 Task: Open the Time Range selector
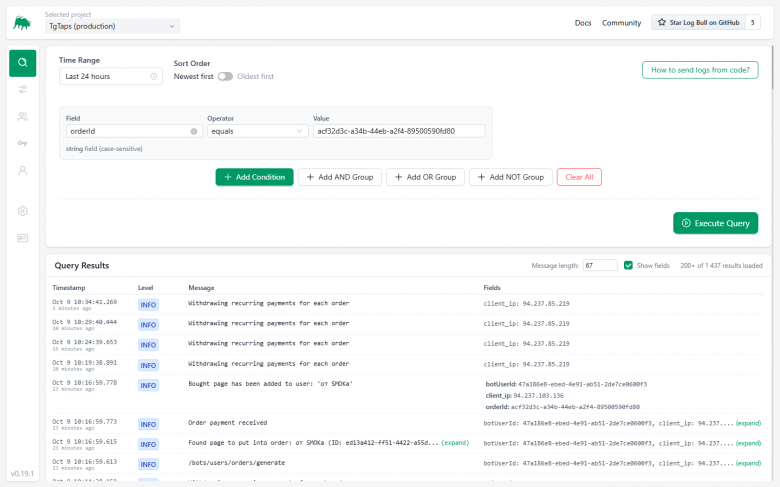pyautogui.click(x=110, y=76)
